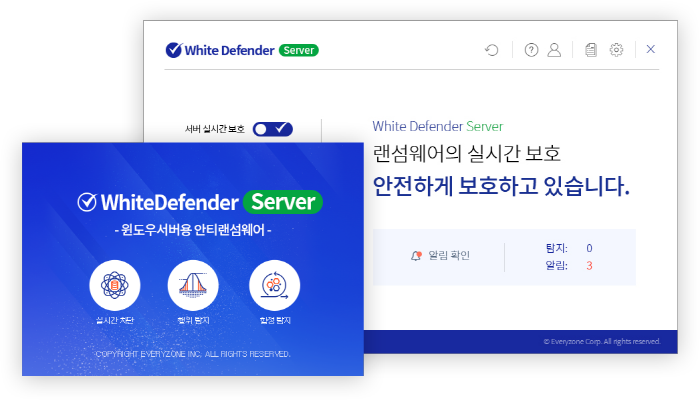Click the Everyzone Corp. copyright footer text
Viewport: 700px width, 400px height.
pos(601,342)
